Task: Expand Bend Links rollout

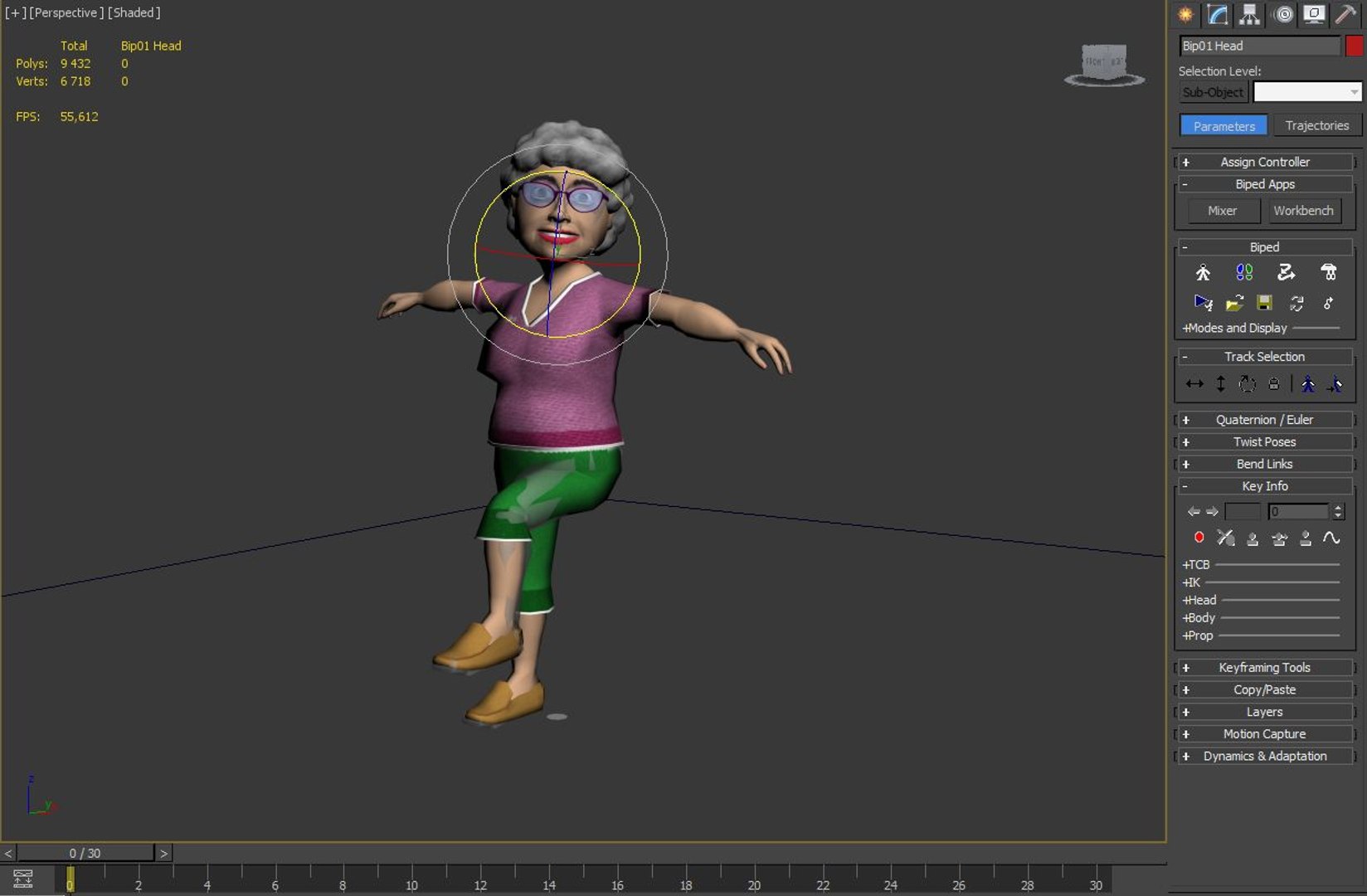Action: (1265, 464)
